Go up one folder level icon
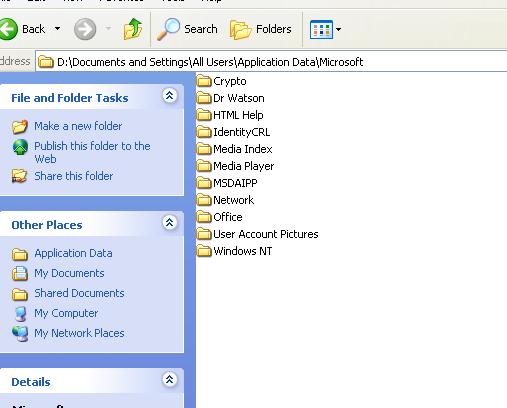Viewport: 507px width, 408px height. pyautogui.click(x=133, y=29)
